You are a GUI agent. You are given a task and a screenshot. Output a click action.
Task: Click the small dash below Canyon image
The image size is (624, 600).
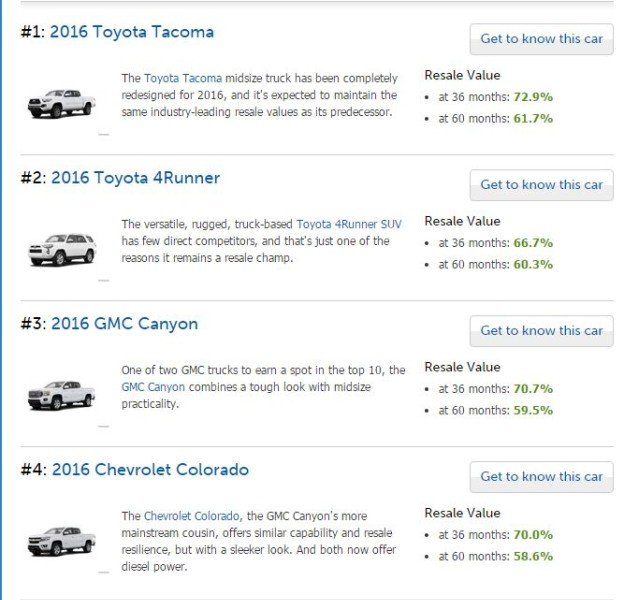tap(103, 427)
